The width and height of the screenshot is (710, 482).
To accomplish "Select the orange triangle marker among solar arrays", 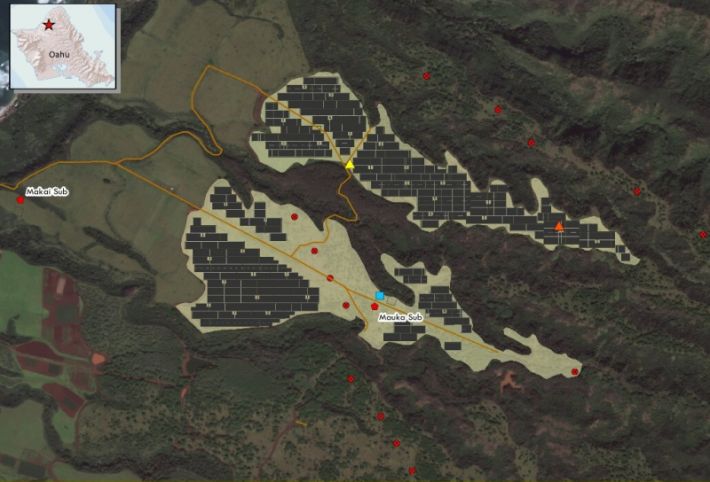I will (559, 226).
